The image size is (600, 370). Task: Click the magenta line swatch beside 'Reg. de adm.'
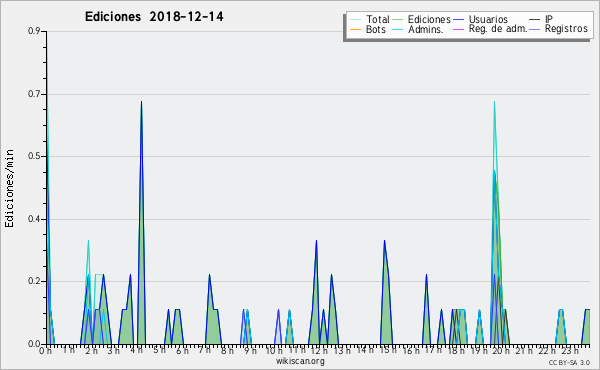coord(458,29)
